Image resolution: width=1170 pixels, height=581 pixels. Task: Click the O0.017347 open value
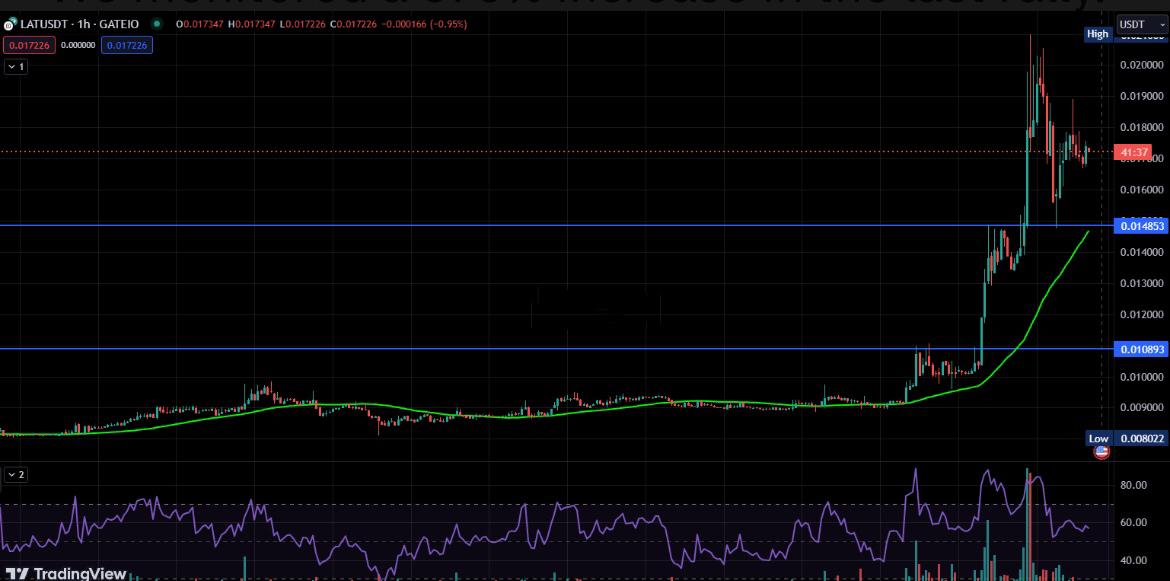[200, 25]
